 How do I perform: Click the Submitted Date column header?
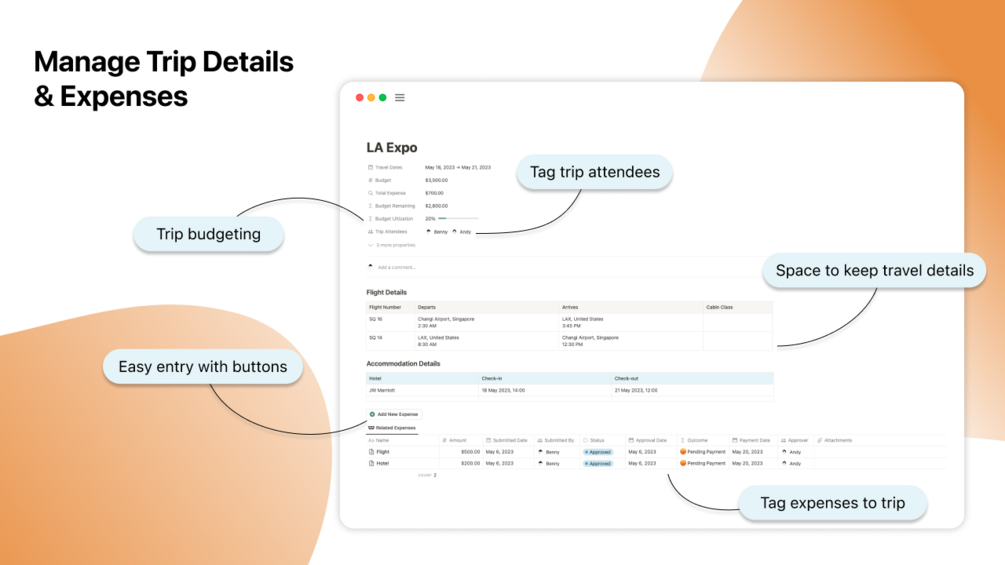click(506, 440)
